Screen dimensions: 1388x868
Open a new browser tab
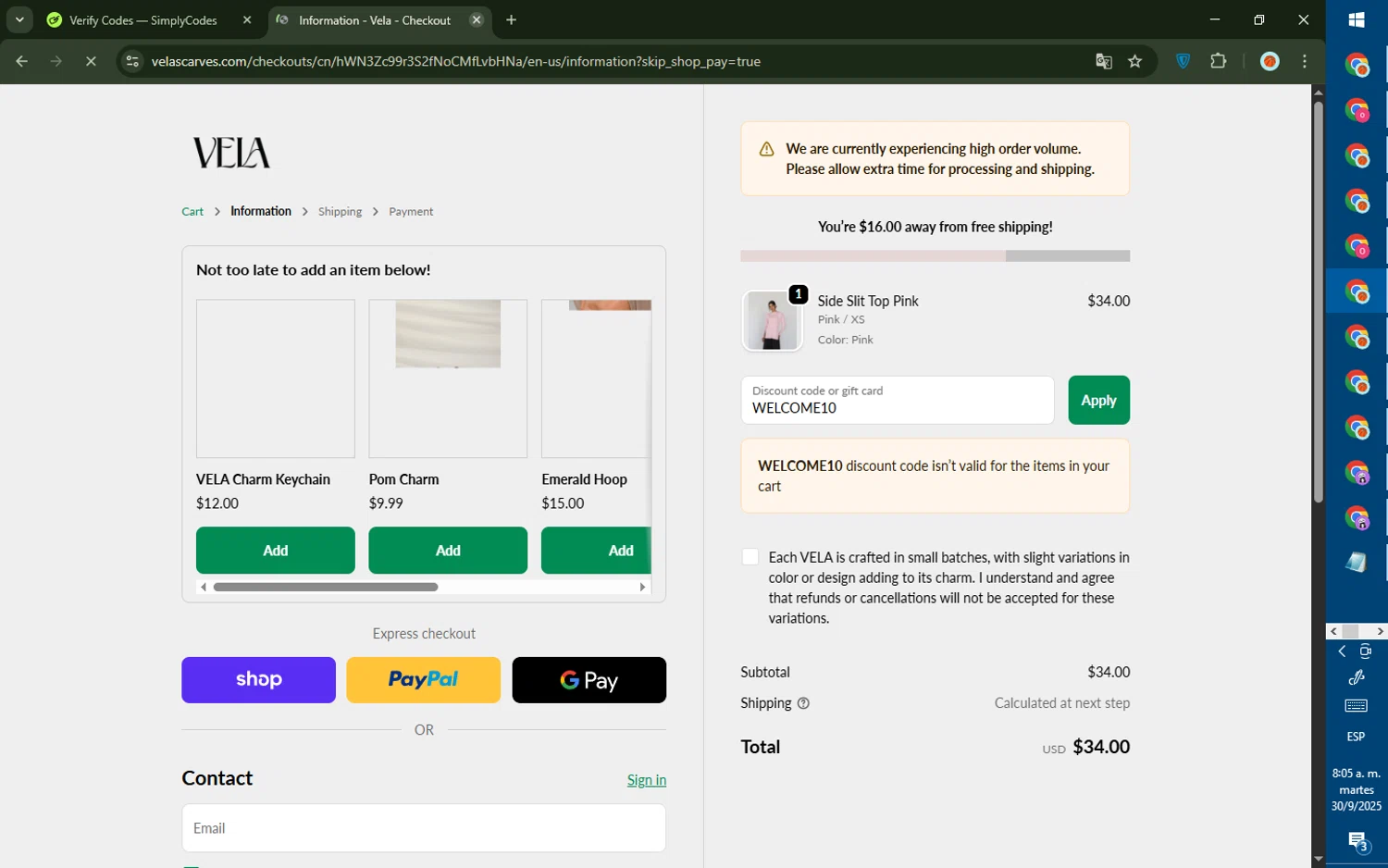(512, 20)
